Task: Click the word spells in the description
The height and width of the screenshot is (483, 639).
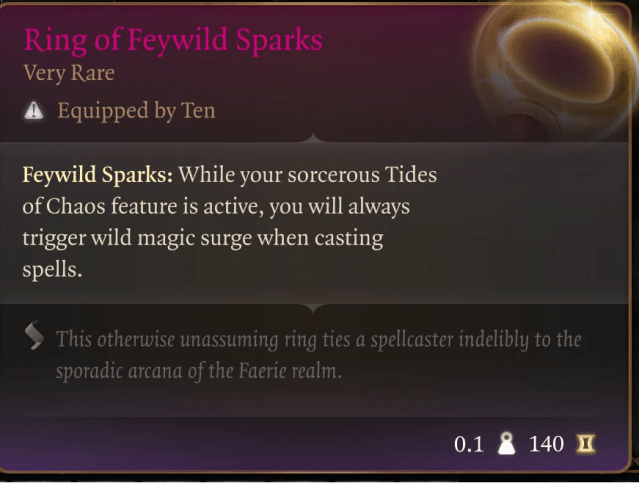Action: [45, 271]
